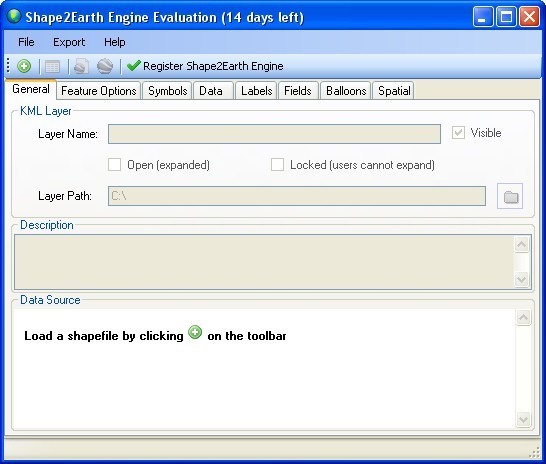Close the Shape2Earth window
546x464 pixels.
coord(529,17)
